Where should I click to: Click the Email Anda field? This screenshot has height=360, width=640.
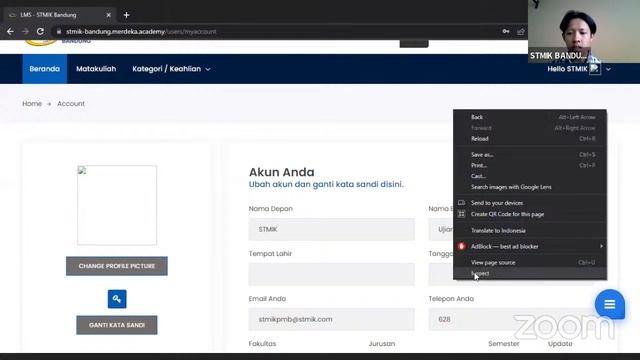(331, 319)
